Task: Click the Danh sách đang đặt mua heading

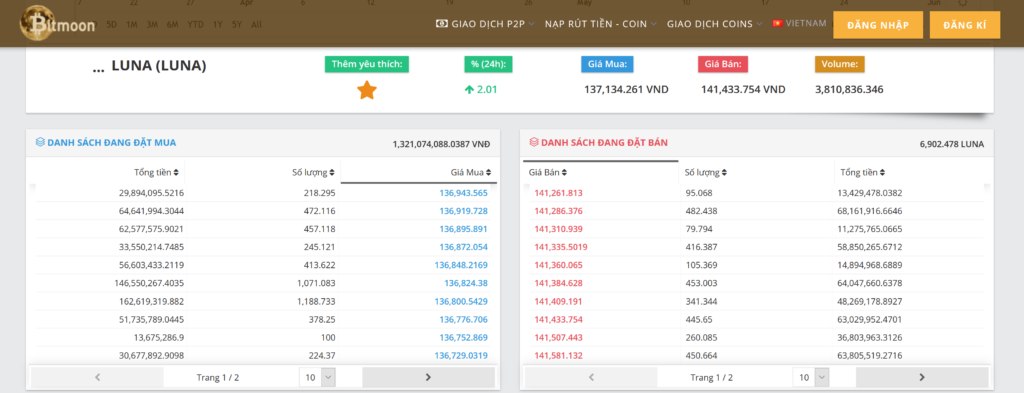Action: 111,142
